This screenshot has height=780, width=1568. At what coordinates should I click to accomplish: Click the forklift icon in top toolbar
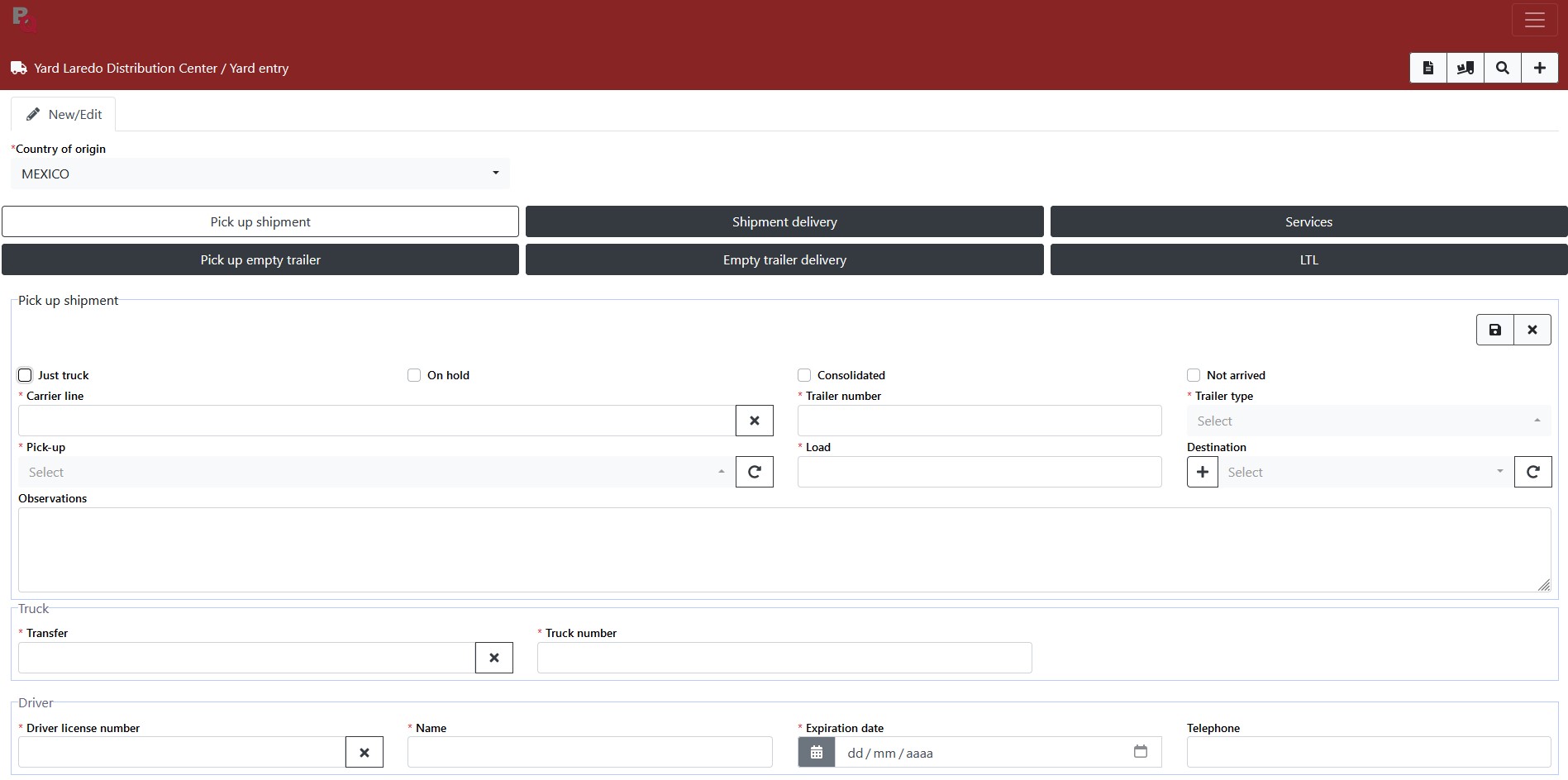pos(1465,68)
